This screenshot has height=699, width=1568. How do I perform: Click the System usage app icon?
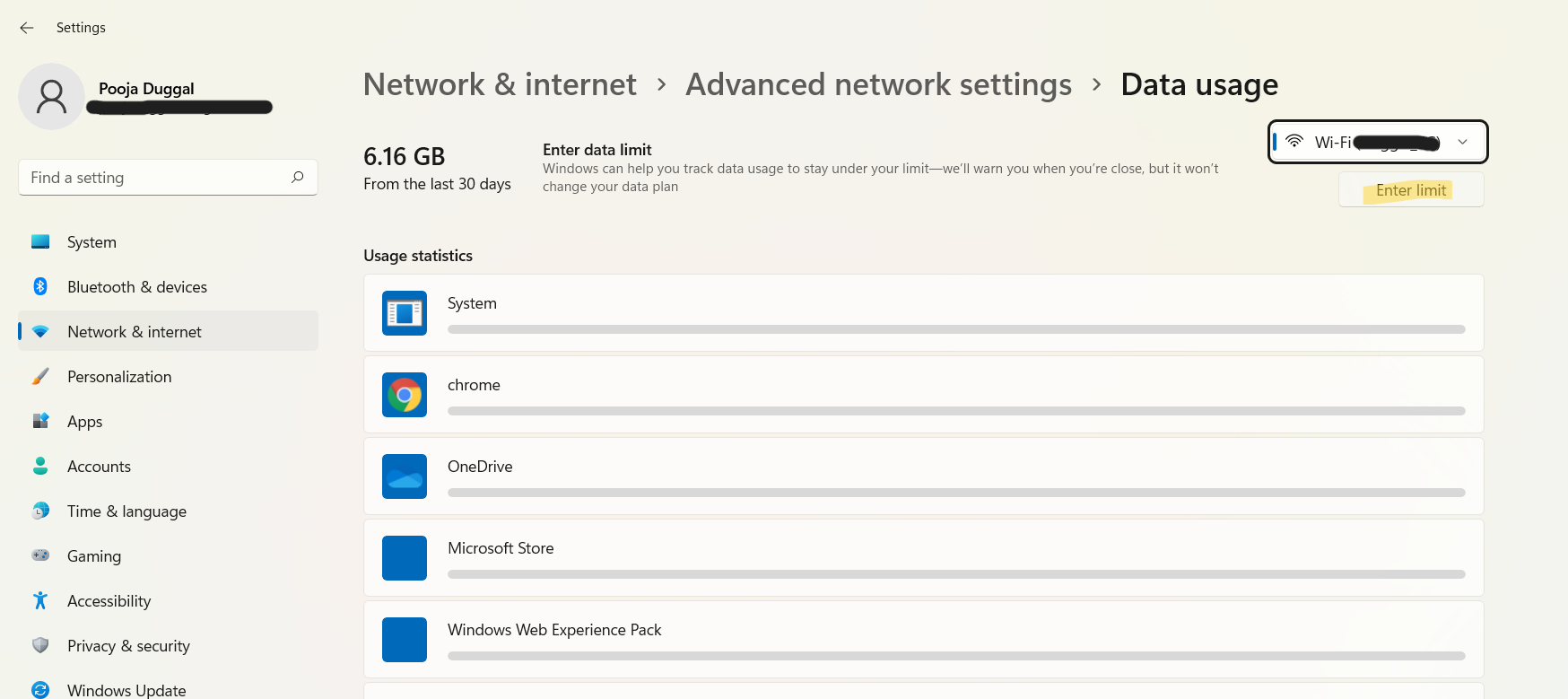(x=405, y=313)
